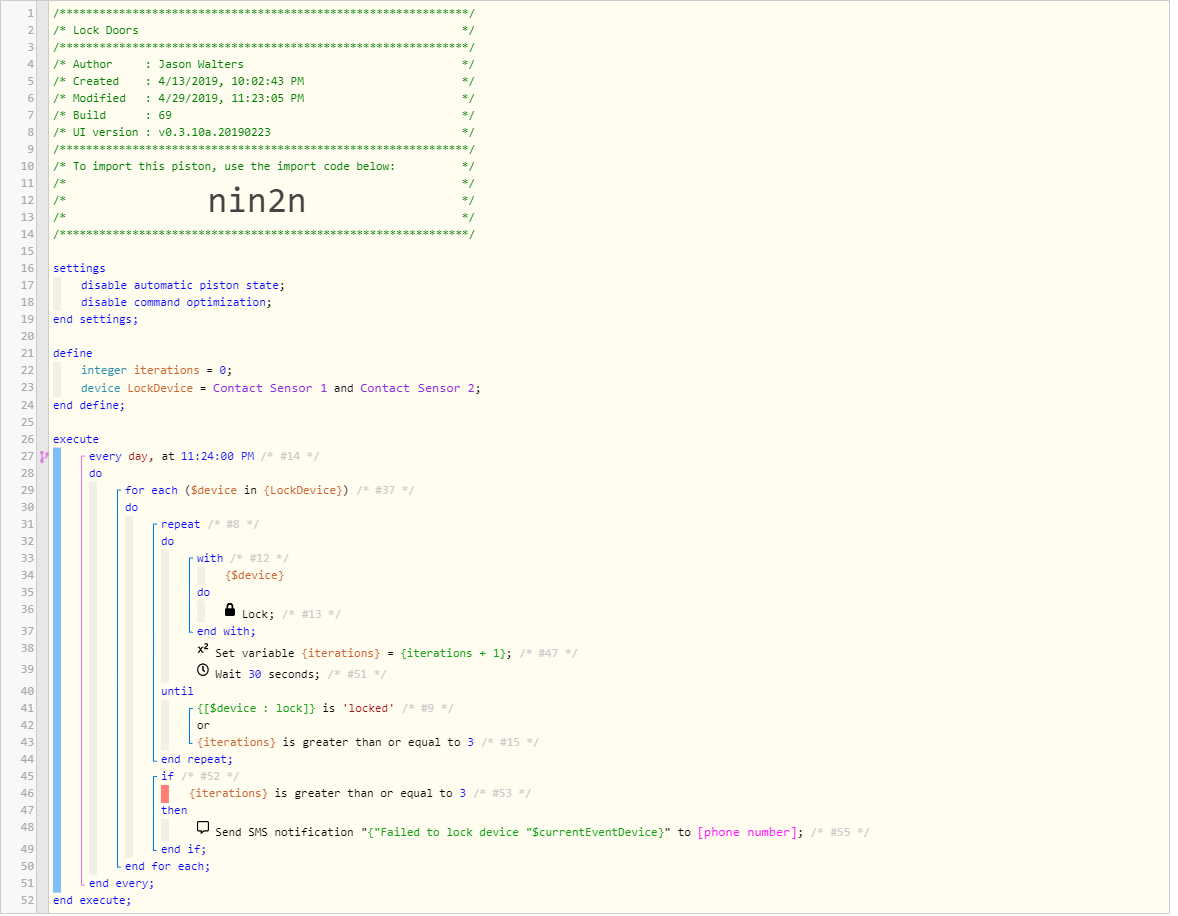Click the 'if' statement on line 45
1178x916 pixels.
coord(168,777)
